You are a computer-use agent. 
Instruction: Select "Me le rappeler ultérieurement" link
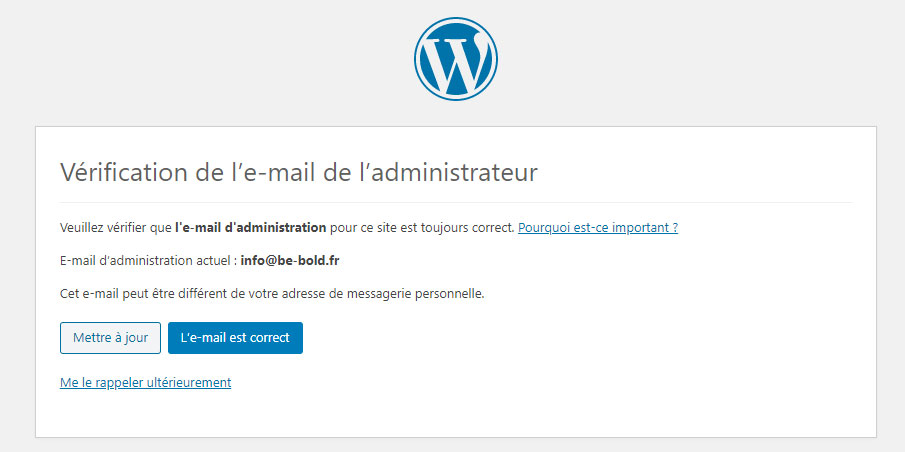145,382
